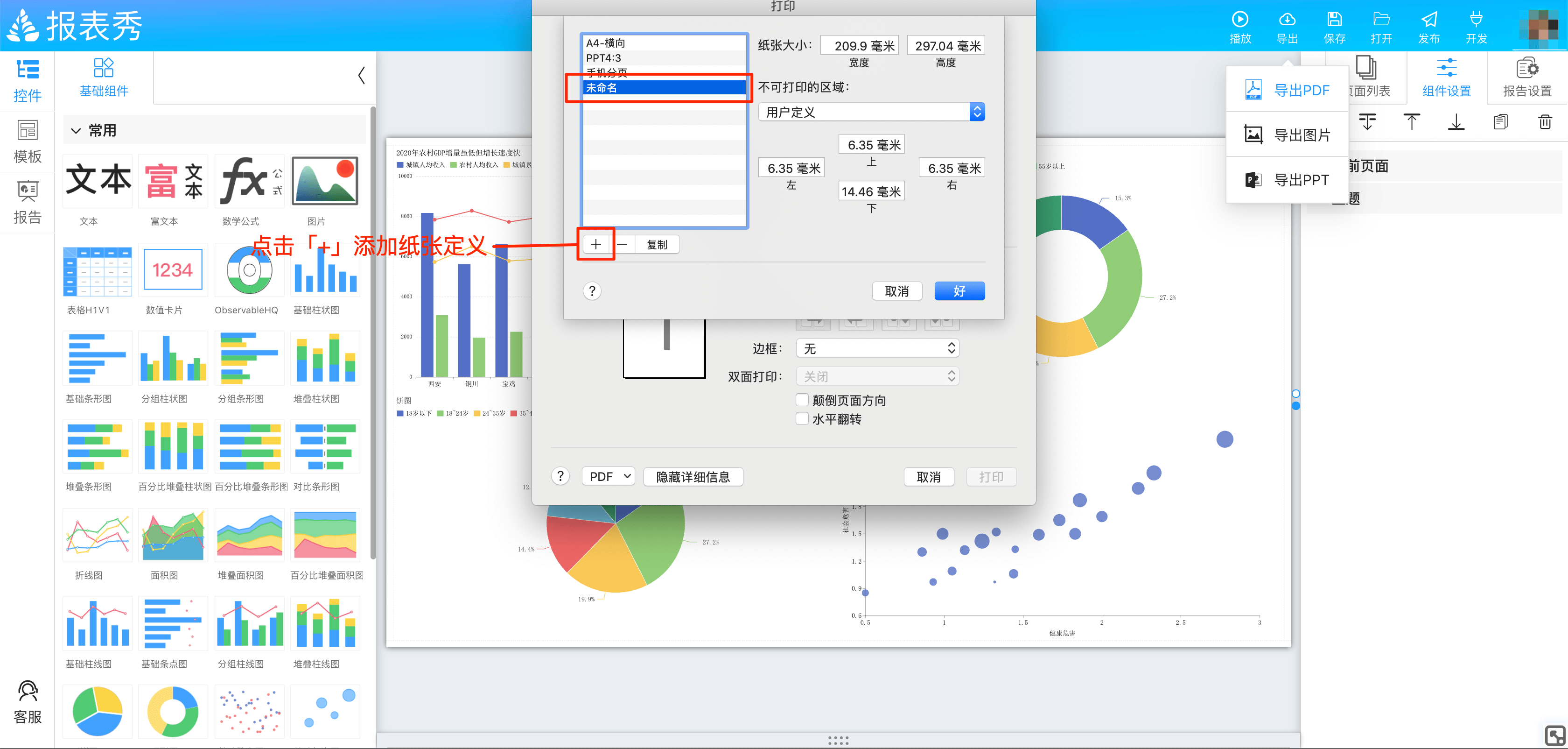Select PPT4:3 in paper size list
The width and height of the screenshot is (1568, 749).
(x=664, y=58)
